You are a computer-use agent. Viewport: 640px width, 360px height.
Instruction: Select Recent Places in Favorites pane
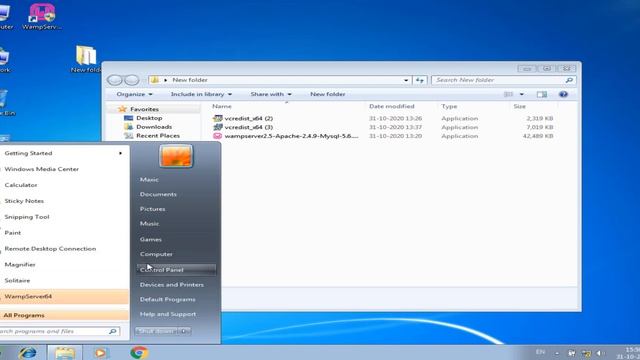(158, 136)
